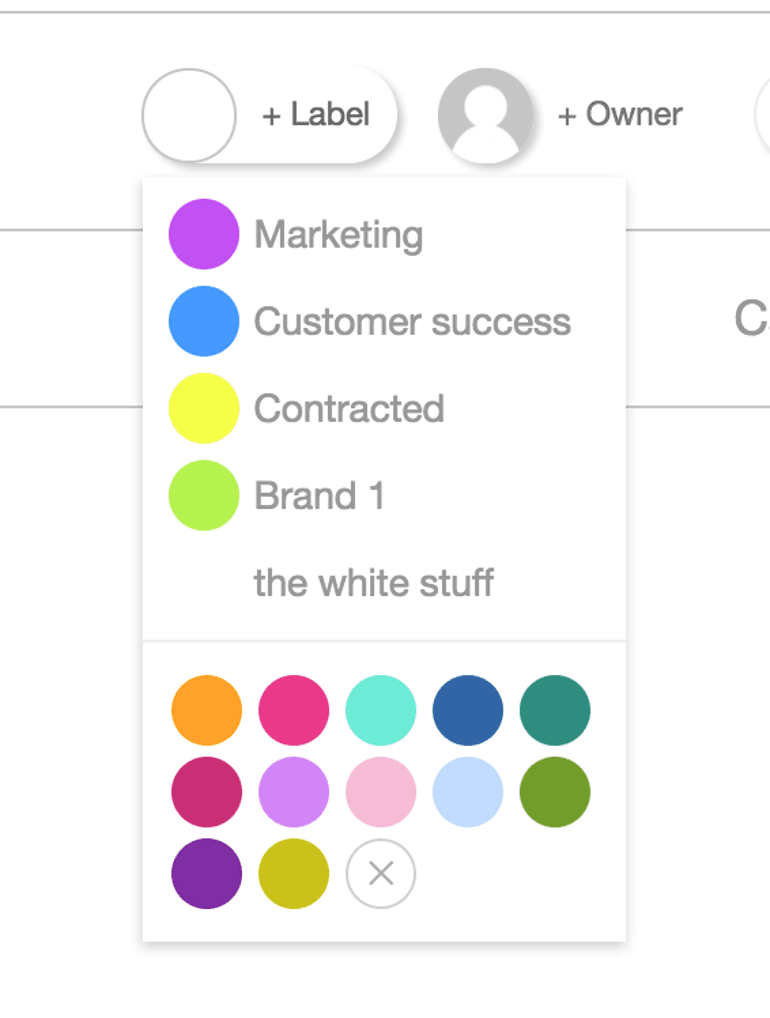Image resolution: width=770 pixels, height=1018 pixels.
Task: Choose the Brand 1 label
Action: [x=319, y=496]
